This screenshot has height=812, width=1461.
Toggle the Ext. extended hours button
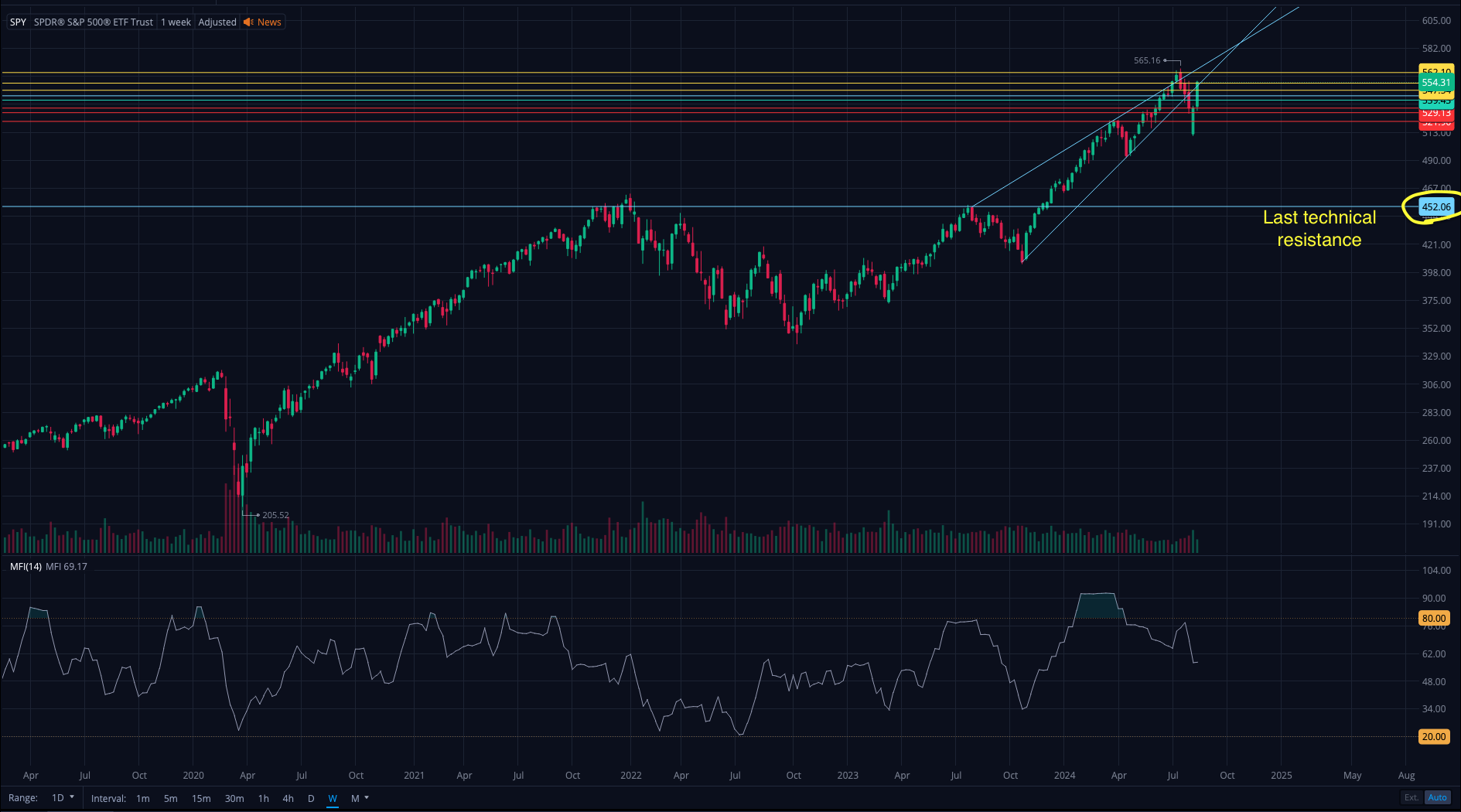coord(1412,798)
